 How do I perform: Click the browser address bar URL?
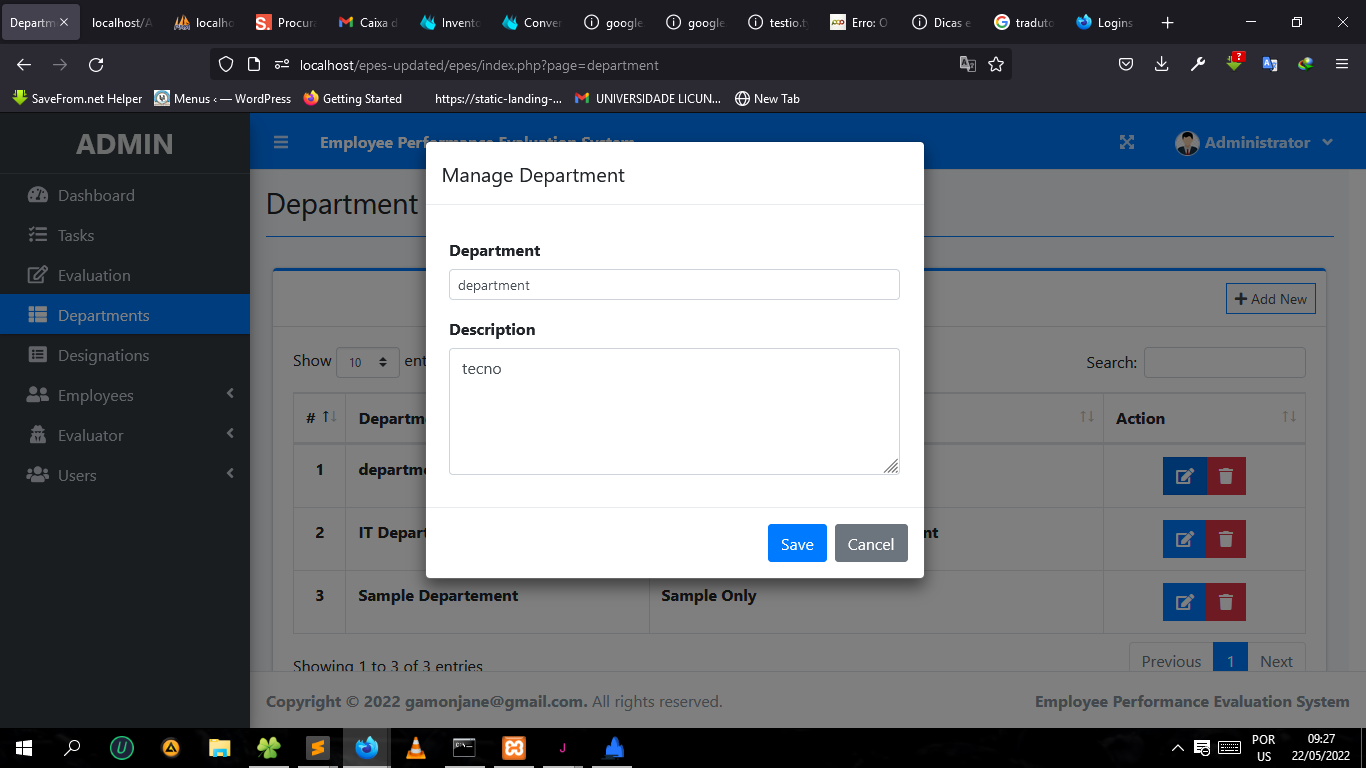(x=479, y=65)
